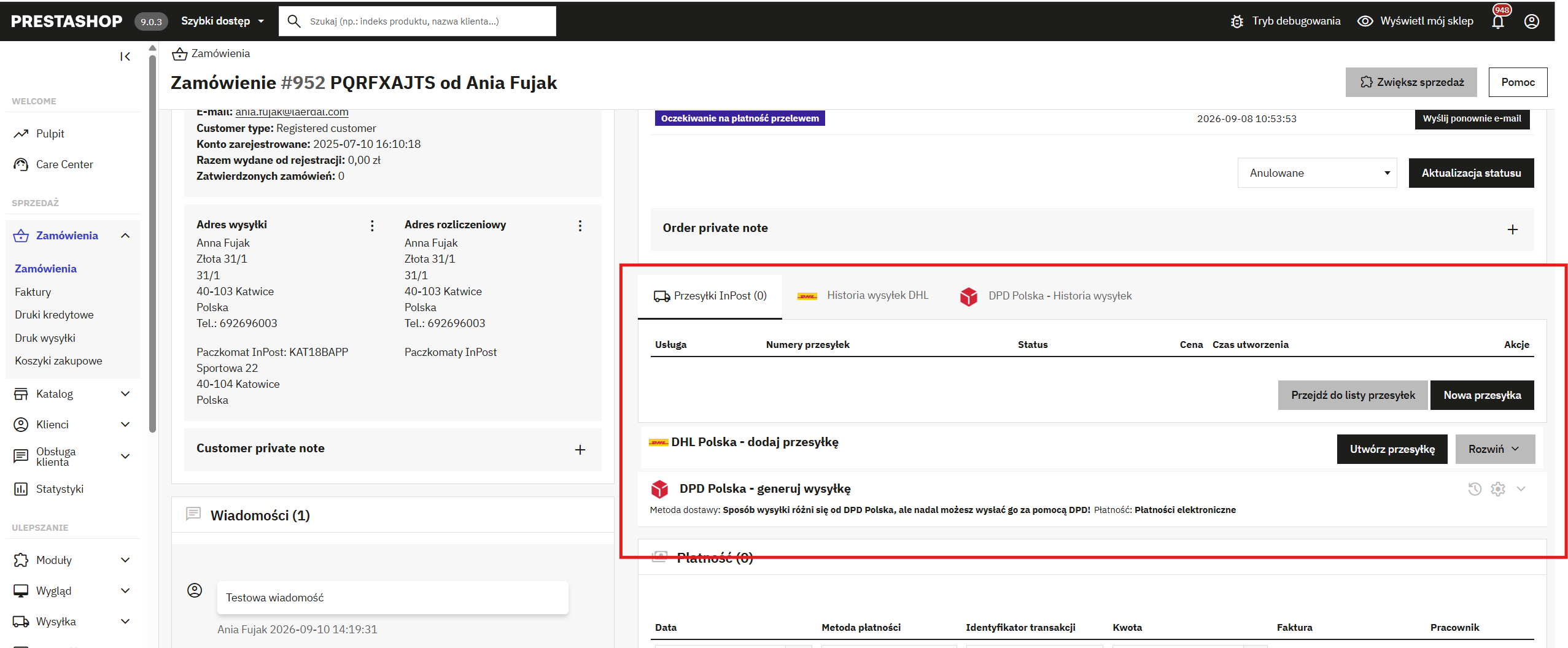Image resolution: width=1568 pixels, height=648 pixels.
Task: Open DPD settings gear icon
Action: click(1498, 489)
